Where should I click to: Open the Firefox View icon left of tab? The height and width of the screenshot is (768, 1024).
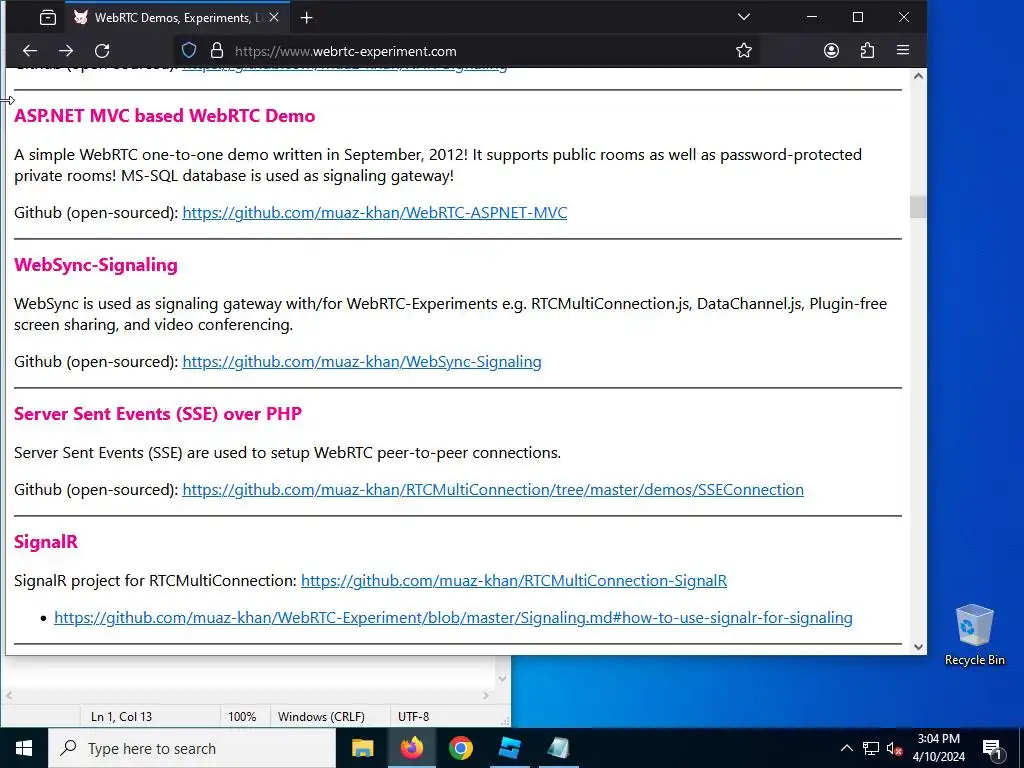48,18
